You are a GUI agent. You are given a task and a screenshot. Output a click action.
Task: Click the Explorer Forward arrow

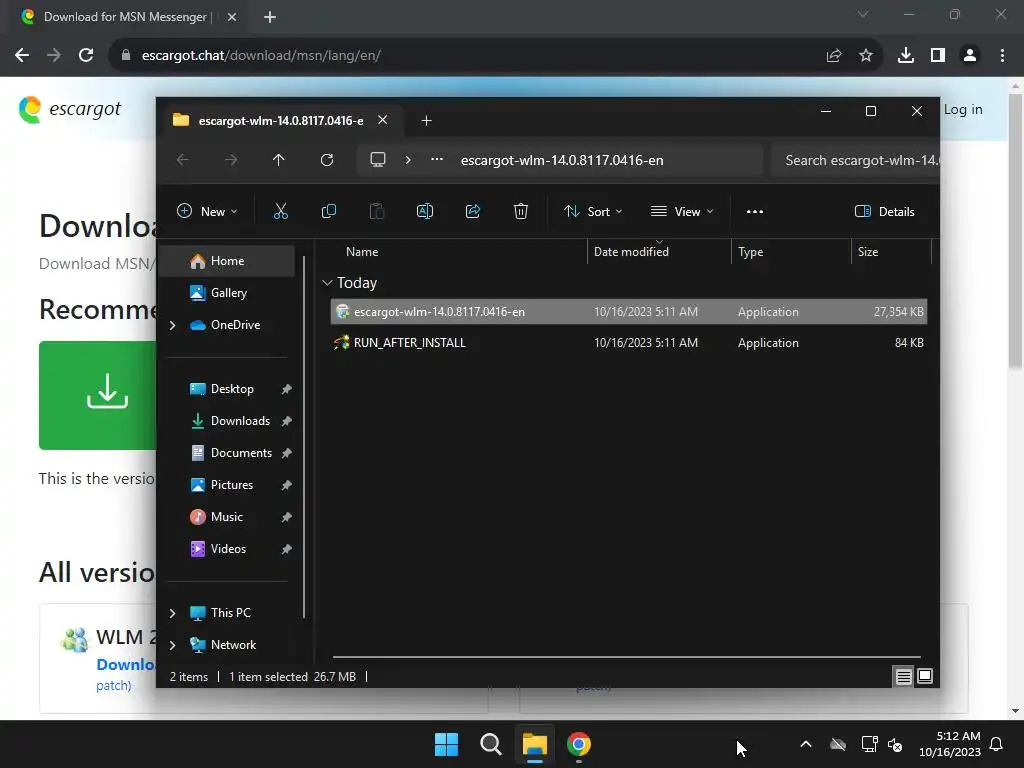(231, 160)
